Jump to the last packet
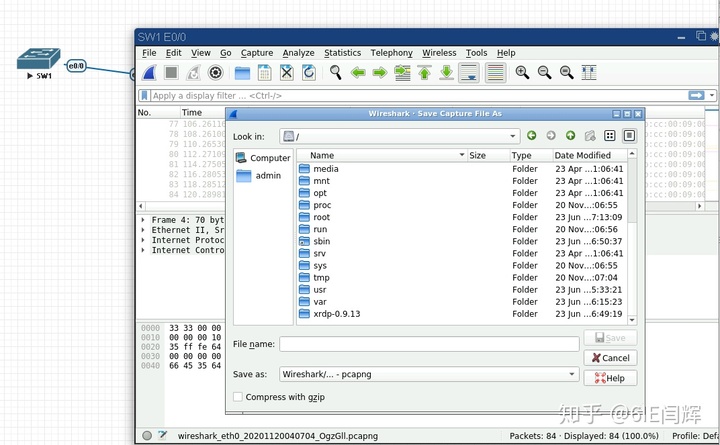Image resolution: width=720 pixels, height=445 pixels. coord(446,73)
